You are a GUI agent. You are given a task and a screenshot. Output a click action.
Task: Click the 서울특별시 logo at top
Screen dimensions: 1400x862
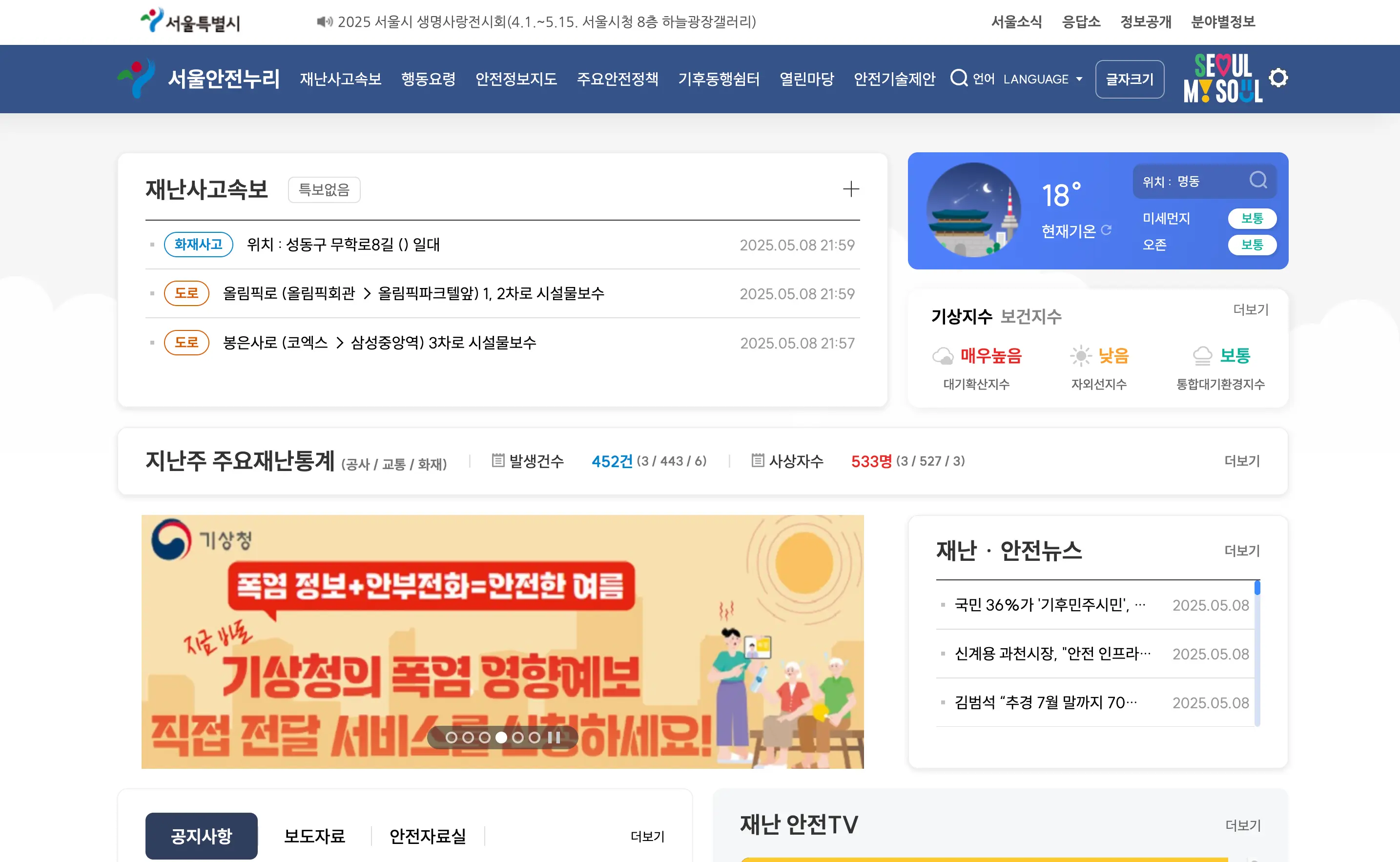coord(190,21)
